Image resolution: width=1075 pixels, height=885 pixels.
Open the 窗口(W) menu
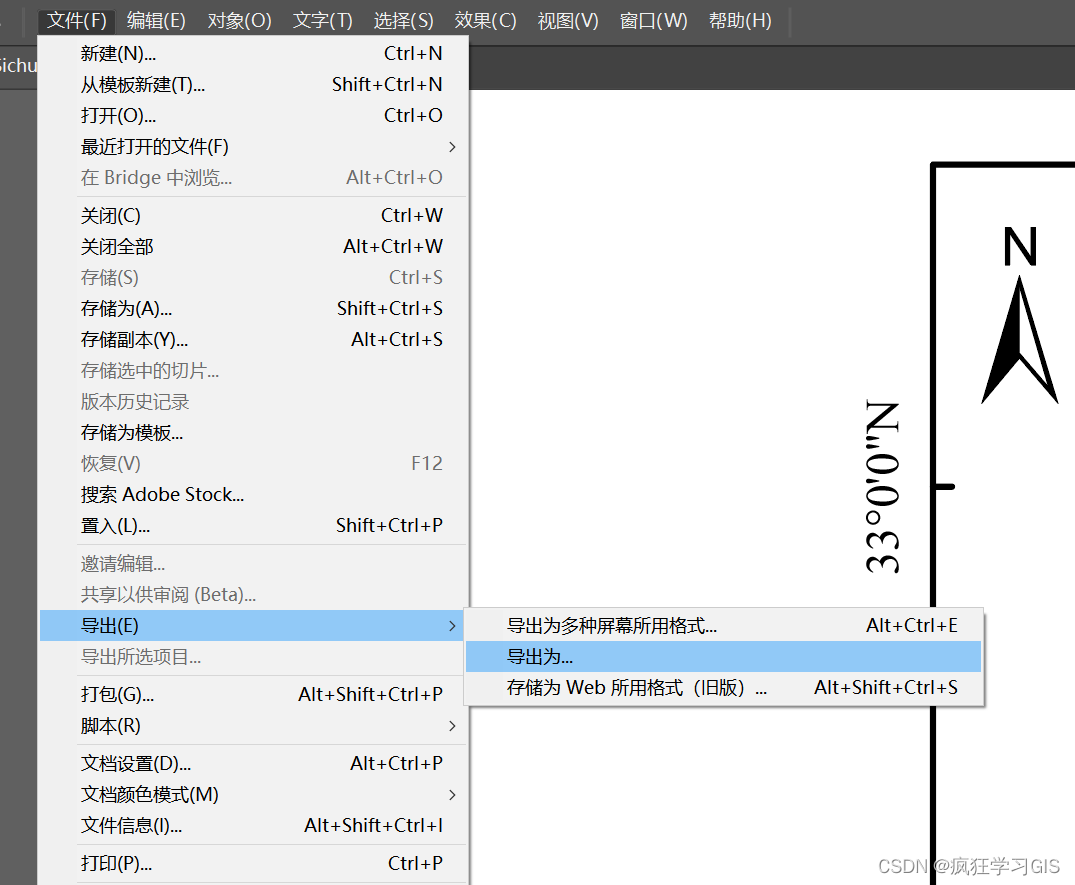(653, 21)
